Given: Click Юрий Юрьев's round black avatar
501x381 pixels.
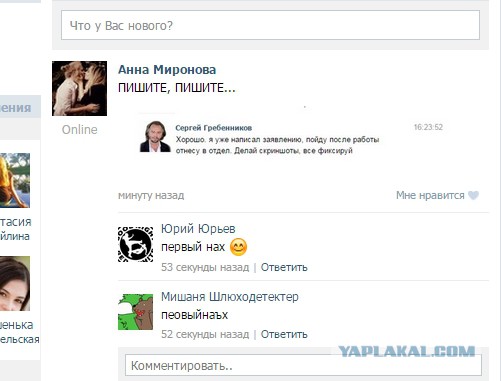Looking at the screenshot, I should [135, 244].
